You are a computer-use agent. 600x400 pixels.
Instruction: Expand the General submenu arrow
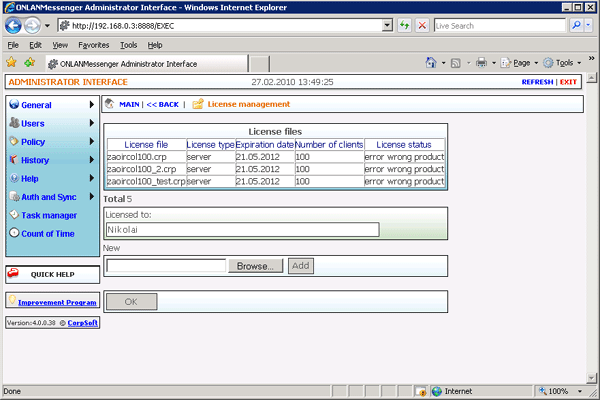coord(91,104)
